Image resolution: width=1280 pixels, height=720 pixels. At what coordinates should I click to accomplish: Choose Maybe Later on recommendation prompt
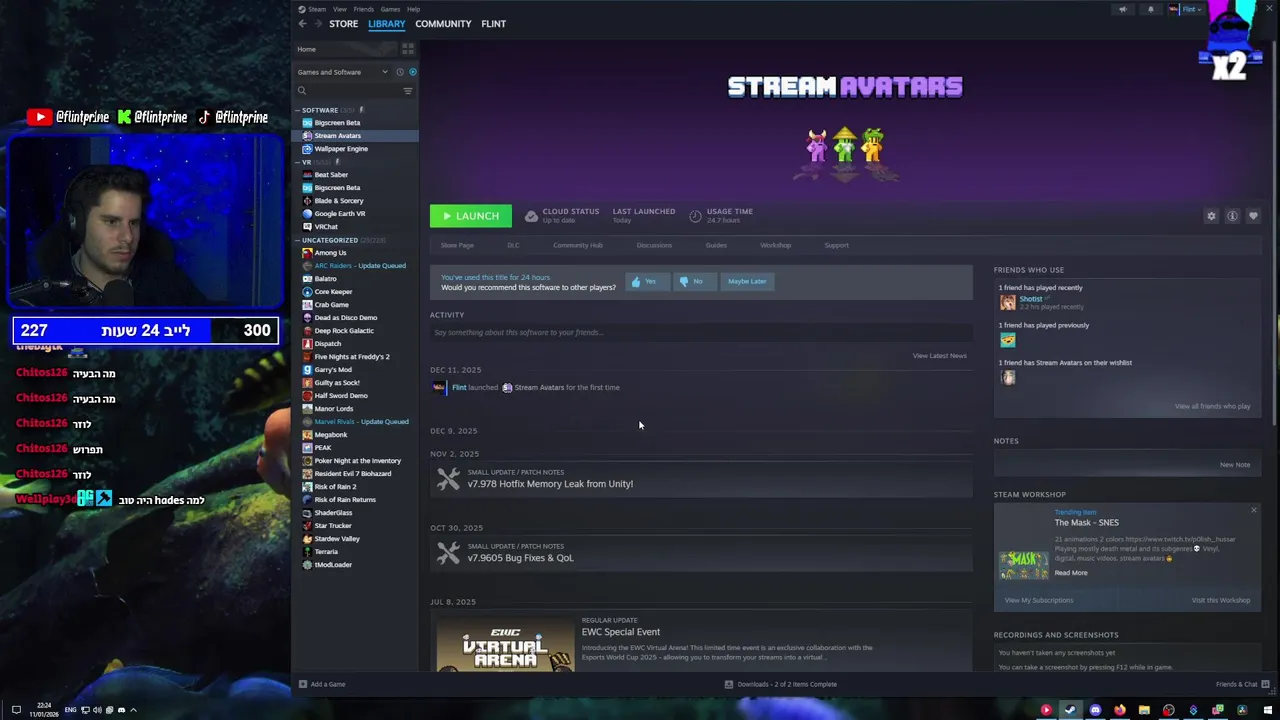747,281
